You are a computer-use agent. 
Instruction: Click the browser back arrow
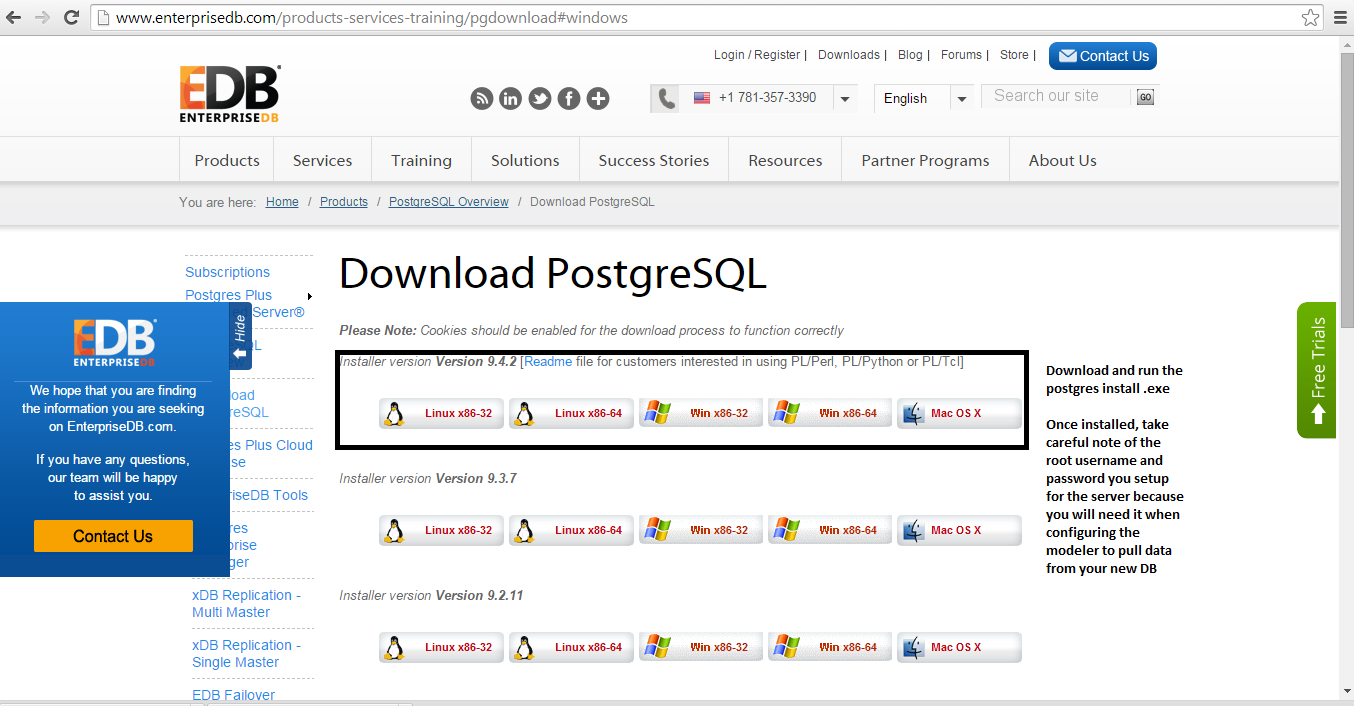click(x=14, y=17)
